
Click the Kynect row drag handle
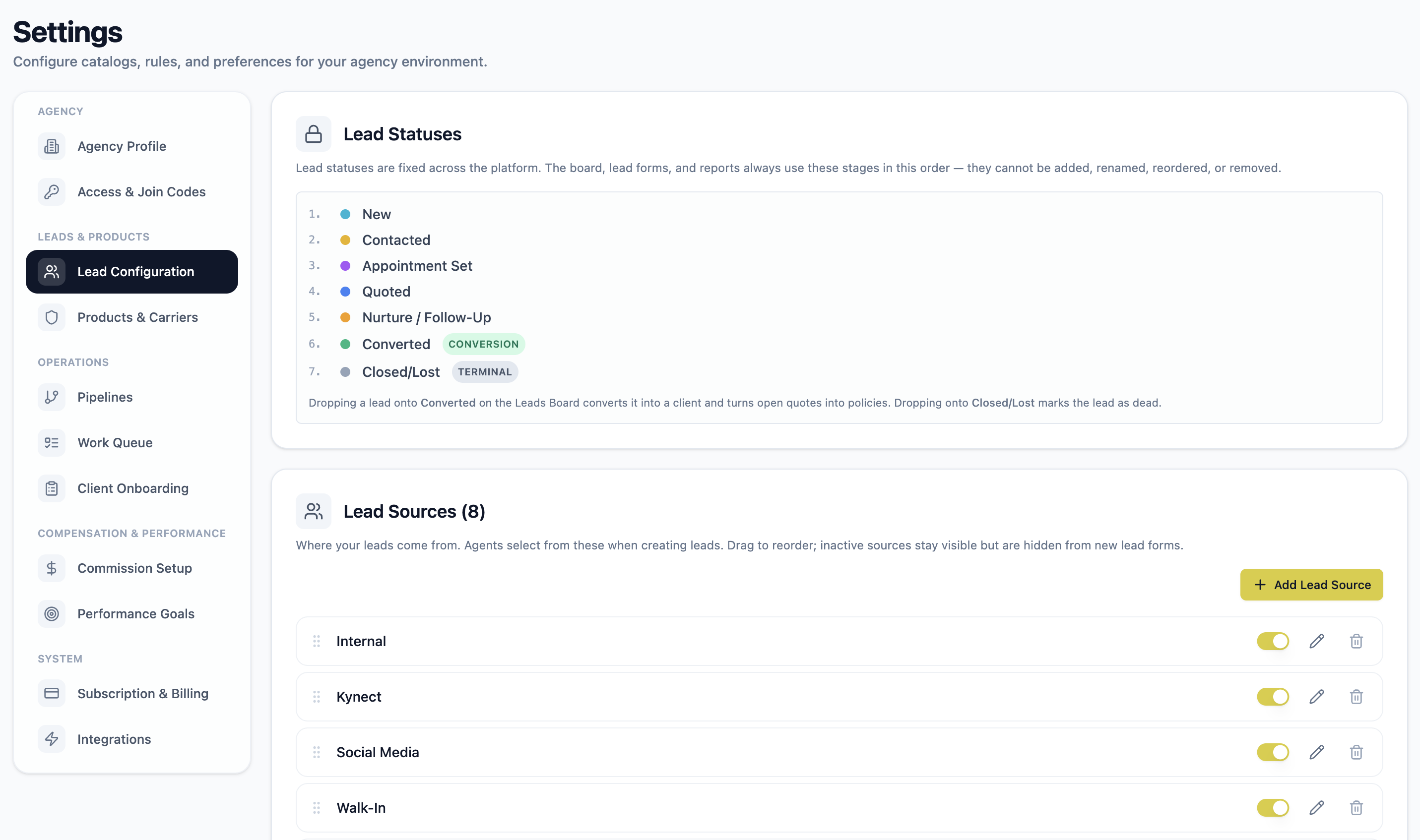(x=317, y=697)
